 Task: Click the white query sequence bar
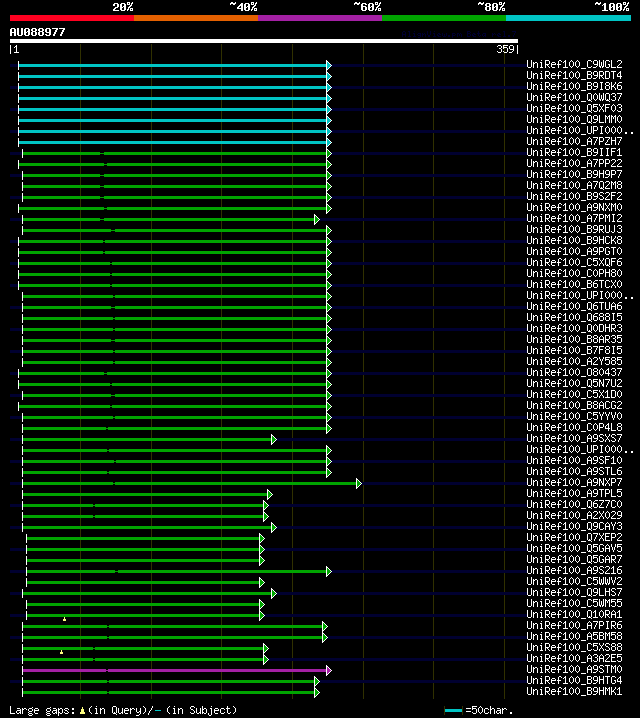pyautogui.click(x=264, y=41)
